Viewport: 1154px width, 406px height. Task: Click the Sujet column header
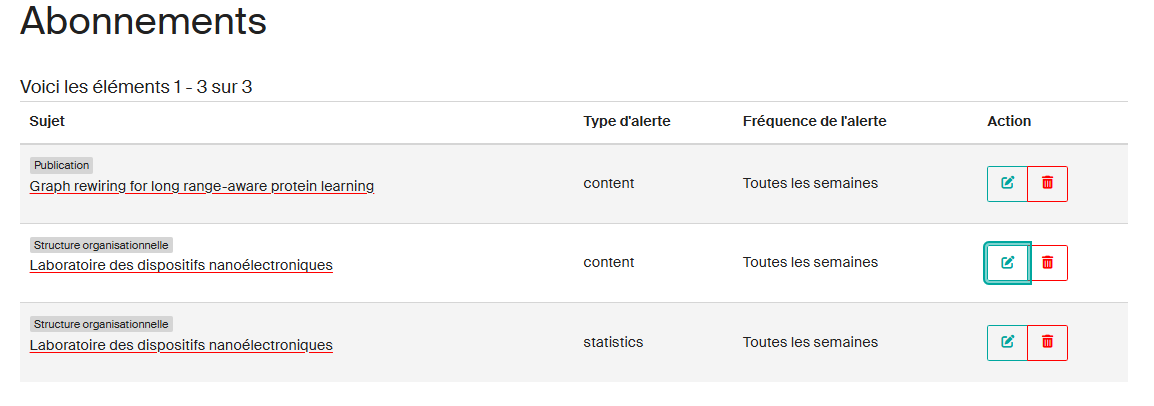click(x=47, y=122)
